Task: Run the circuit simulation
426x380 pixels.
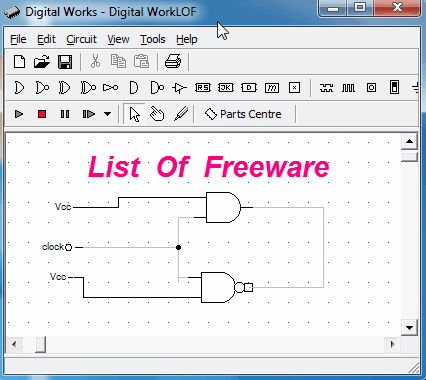Action: 19,114
